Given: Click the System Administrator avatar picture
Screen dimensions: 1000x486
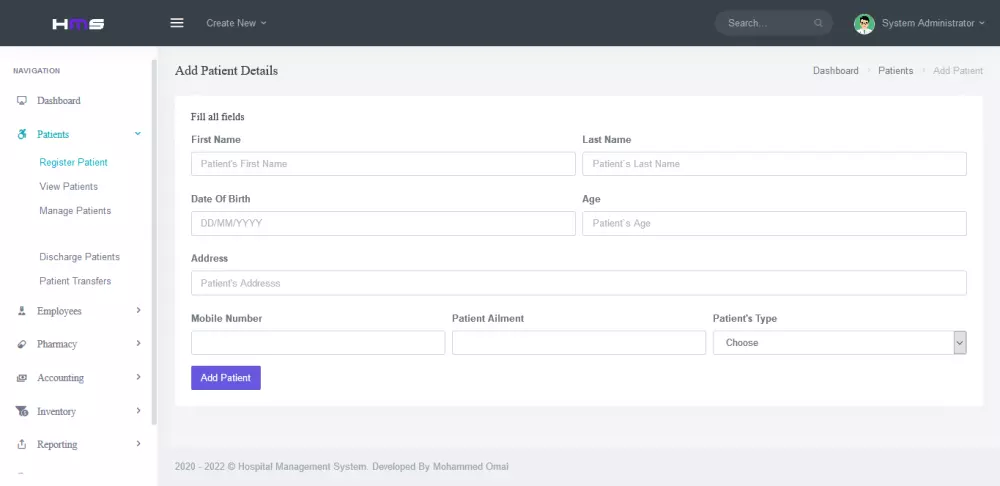Looking at the screenshot, I should (x=864, y=23).
